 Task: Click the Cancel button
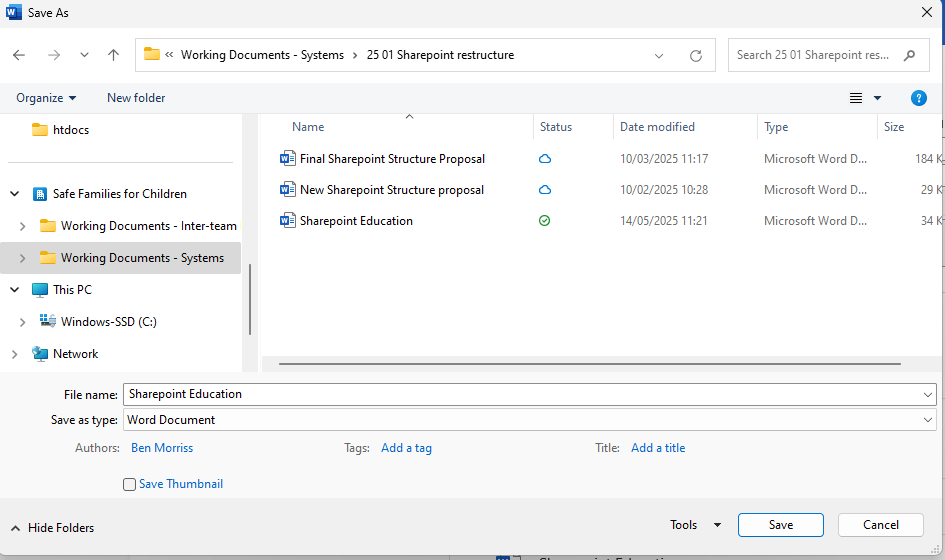tap(880, 525)
